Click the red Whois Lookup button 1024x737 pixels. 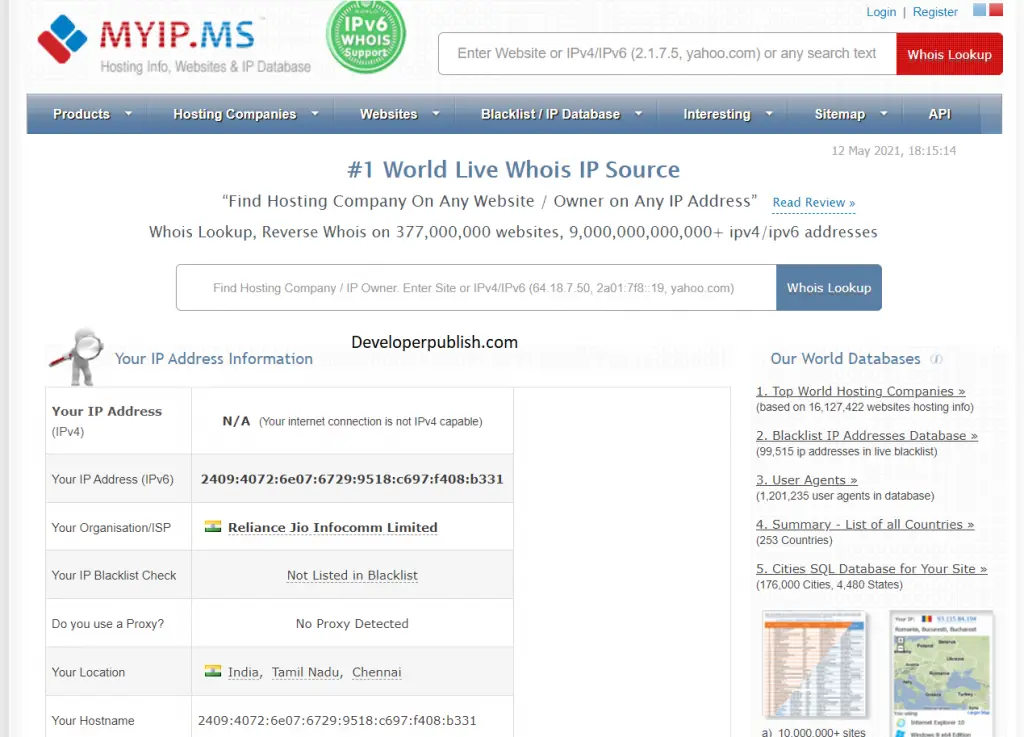tap(949, 54)
